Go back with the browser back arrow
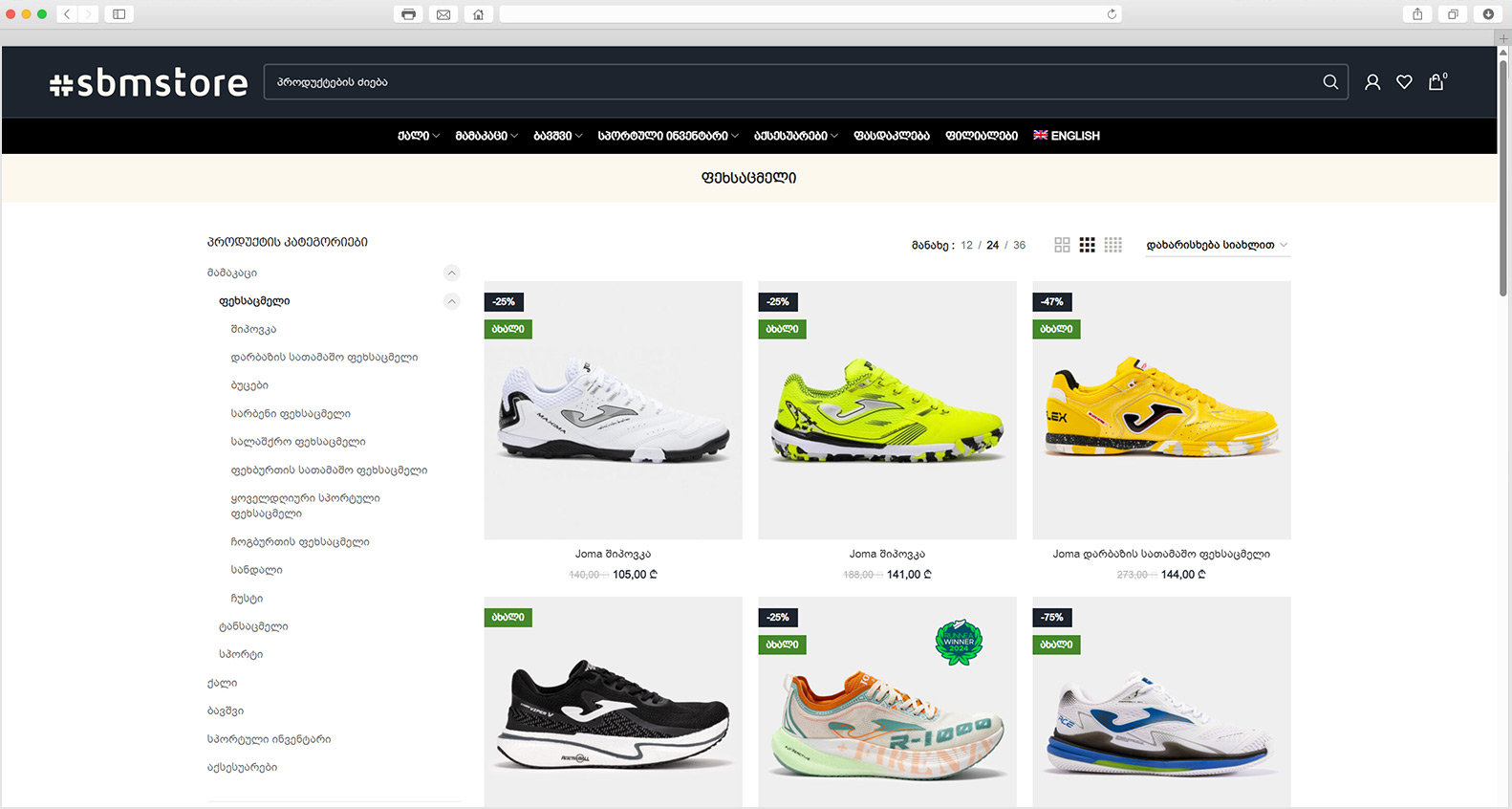Viewport: 1512px width, 809px height. click(x=67, y=14)
